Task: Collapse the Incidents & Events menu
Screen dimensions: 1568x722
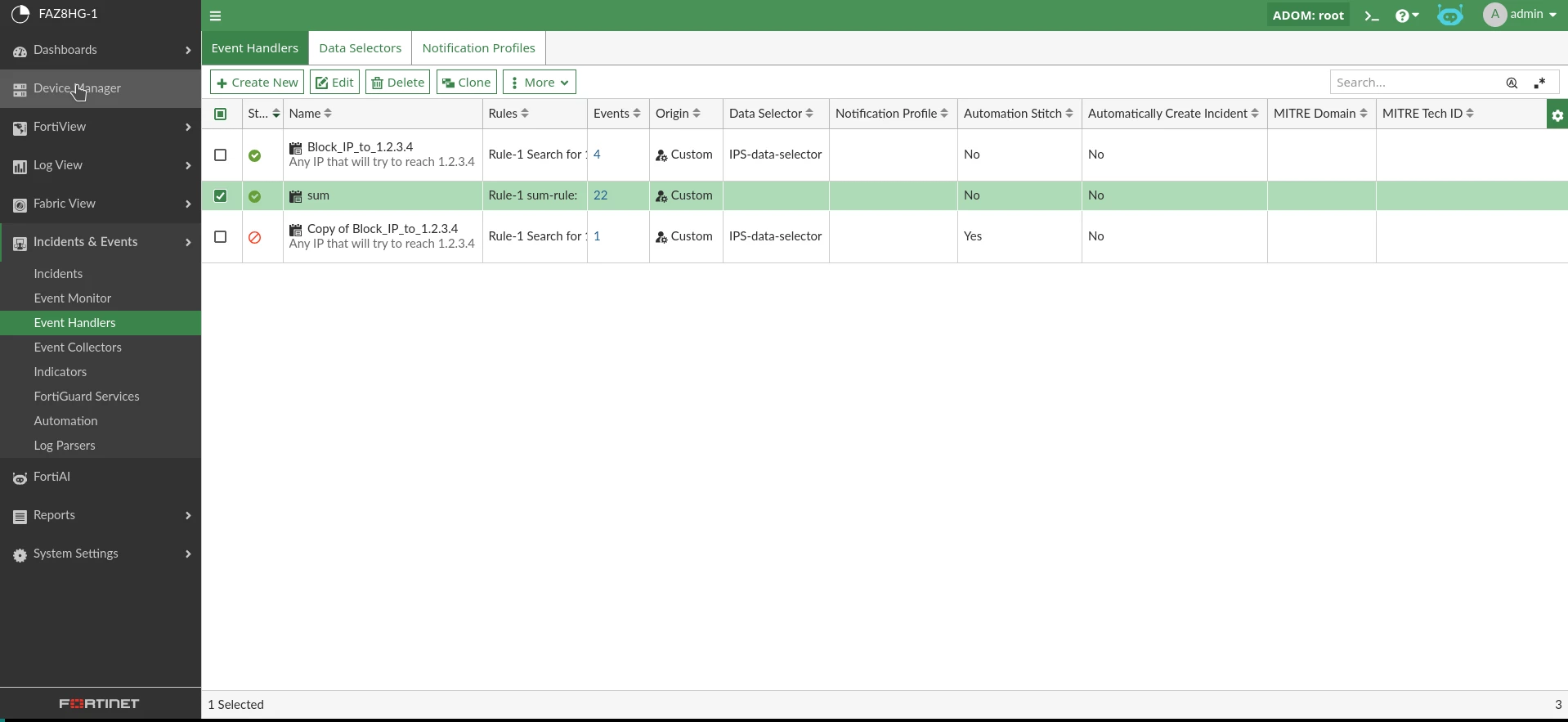Action: [x=101, y=242]
